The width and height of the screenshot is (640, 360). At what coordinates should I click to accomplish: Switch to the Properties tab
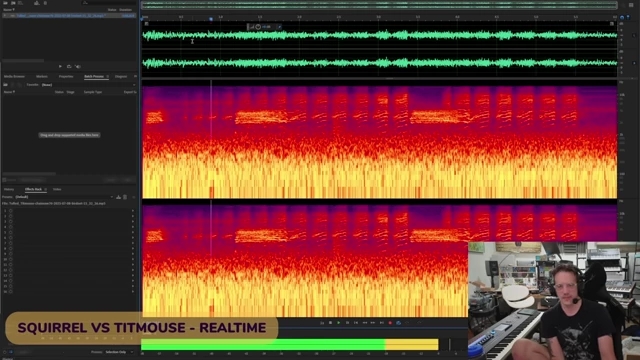tap(66, 76)
